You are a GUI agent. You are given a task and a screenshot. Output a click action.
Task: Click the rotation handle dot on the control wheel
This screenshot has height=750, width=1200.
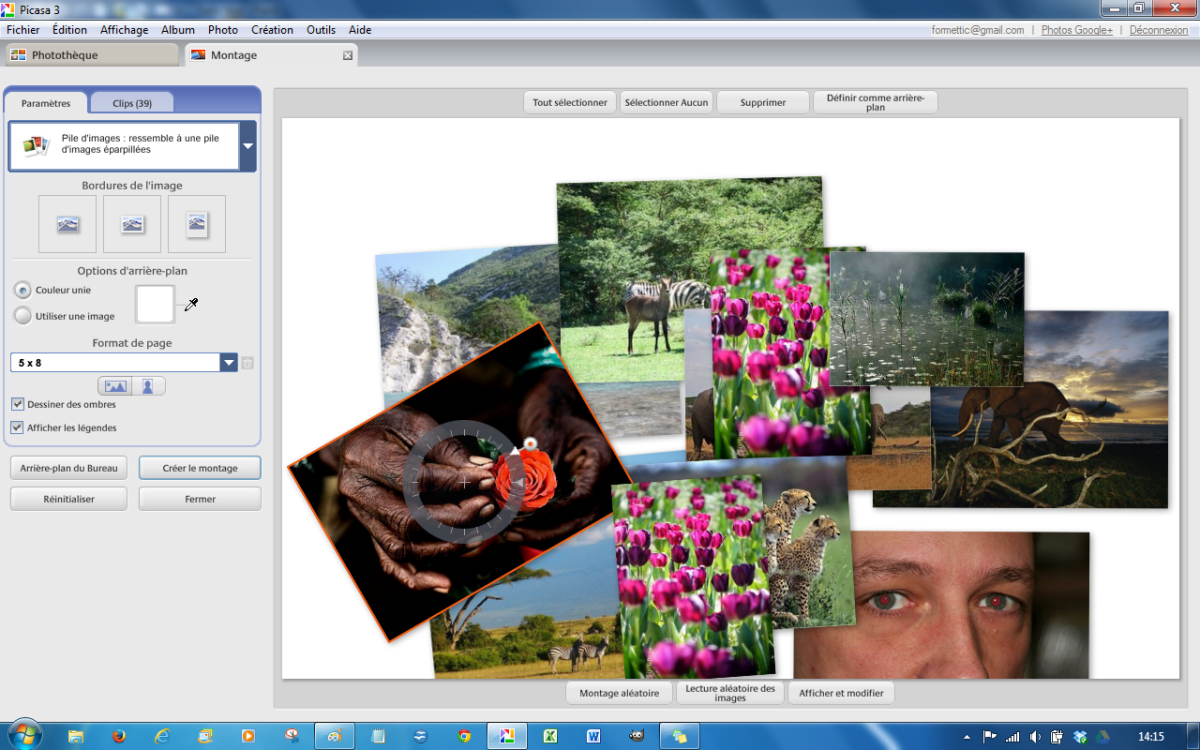point(529,443)
